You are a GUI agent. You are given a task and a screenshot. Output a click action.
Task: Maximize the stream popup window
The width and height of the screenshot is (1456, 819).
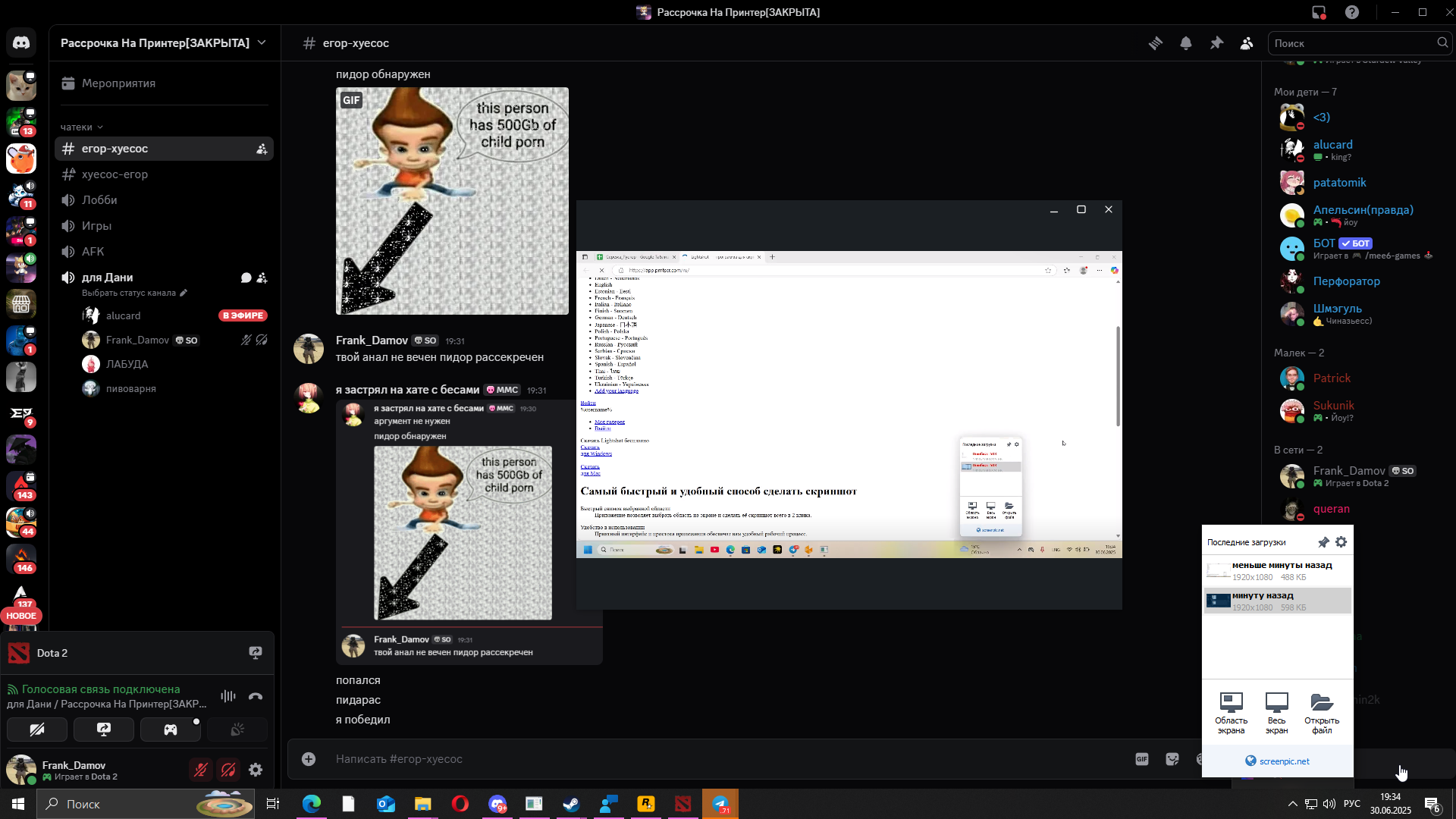pos(1081,210)
